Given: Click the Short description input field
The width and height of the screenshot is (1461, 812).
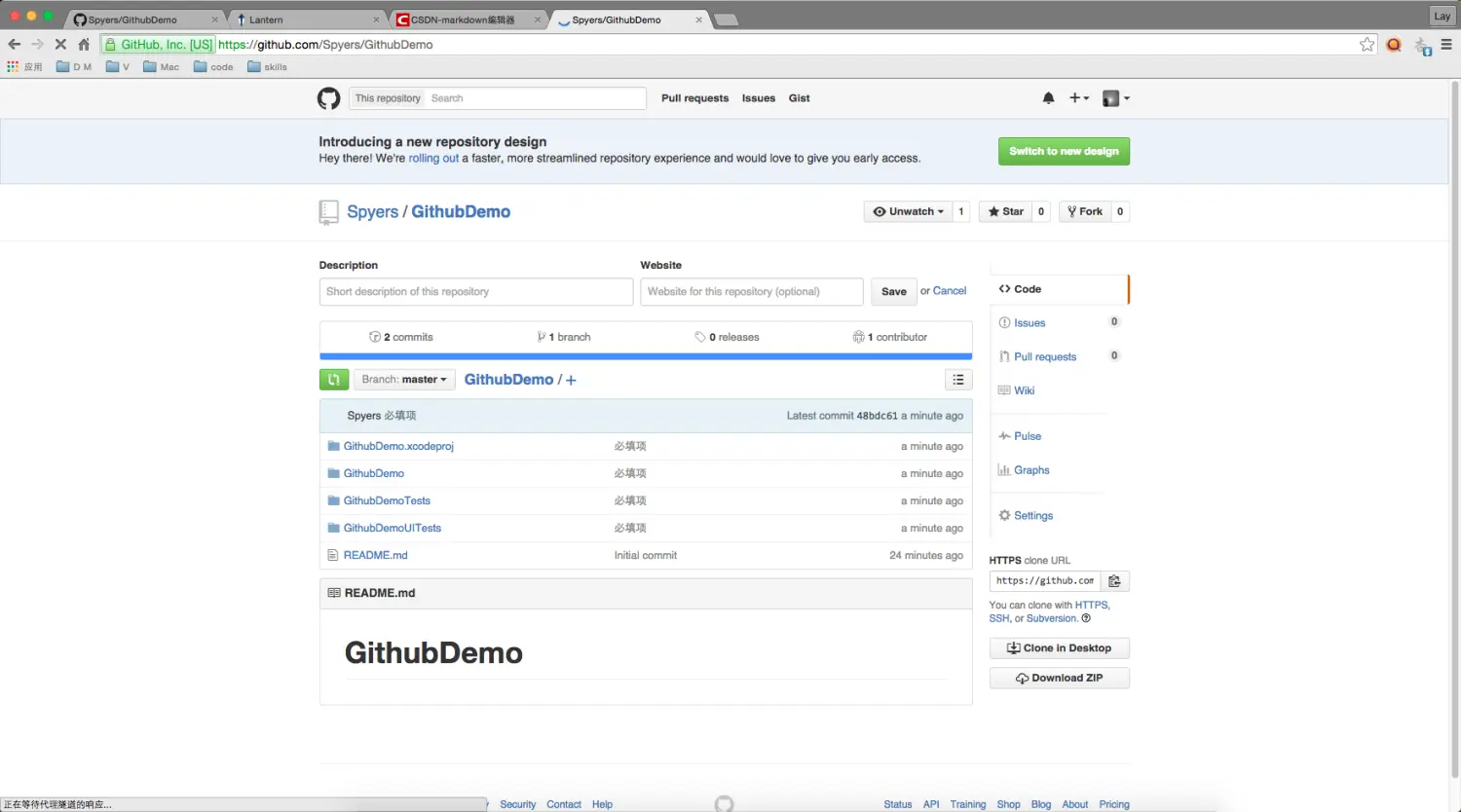Looking at the screenshot, I should click(x=476, y=292).
